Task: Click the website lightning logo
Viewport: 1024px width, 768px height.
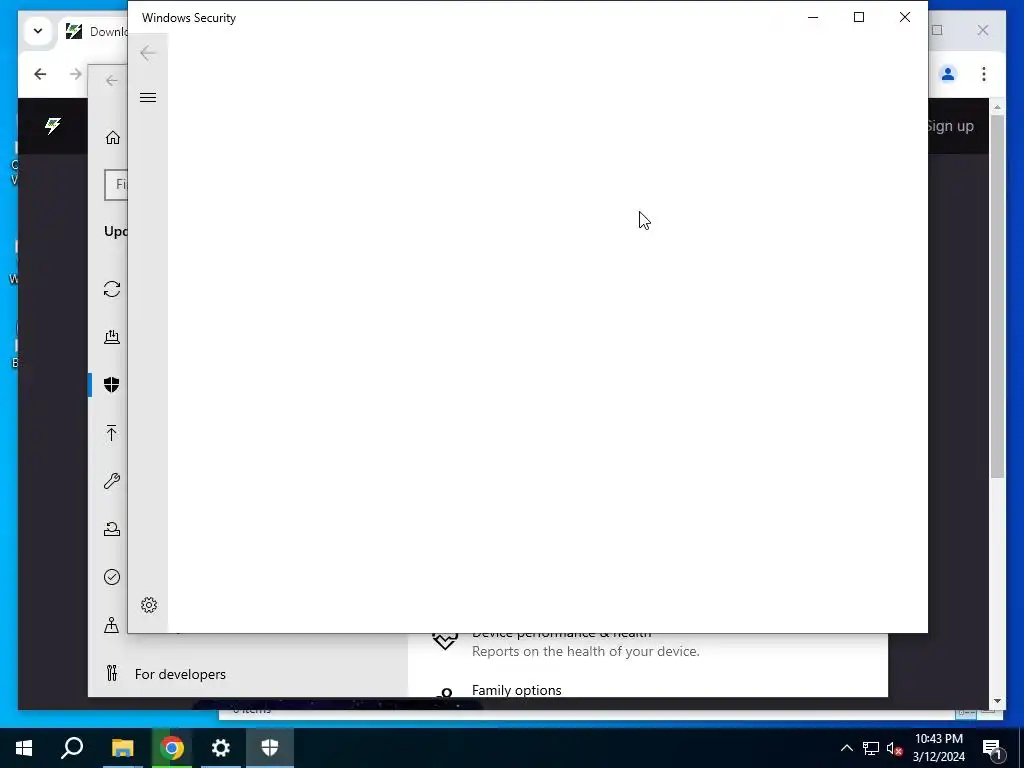Action: 53,125
